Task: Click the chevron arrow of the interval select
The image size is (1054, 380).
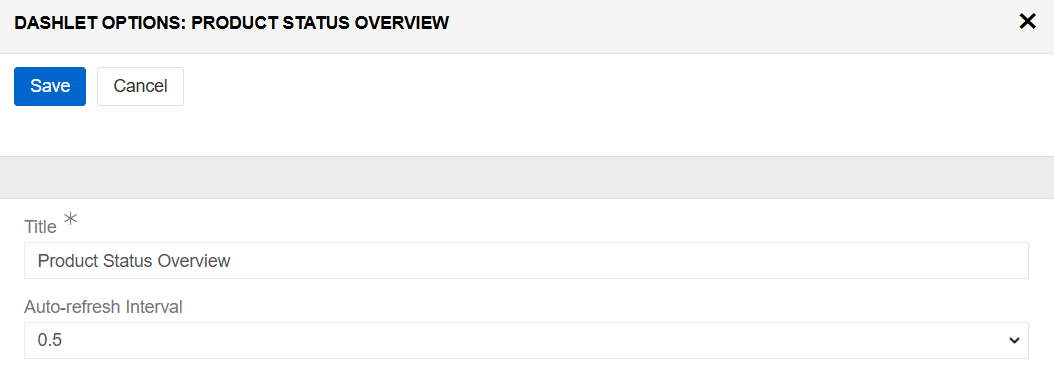Action: pos(1014,341)
